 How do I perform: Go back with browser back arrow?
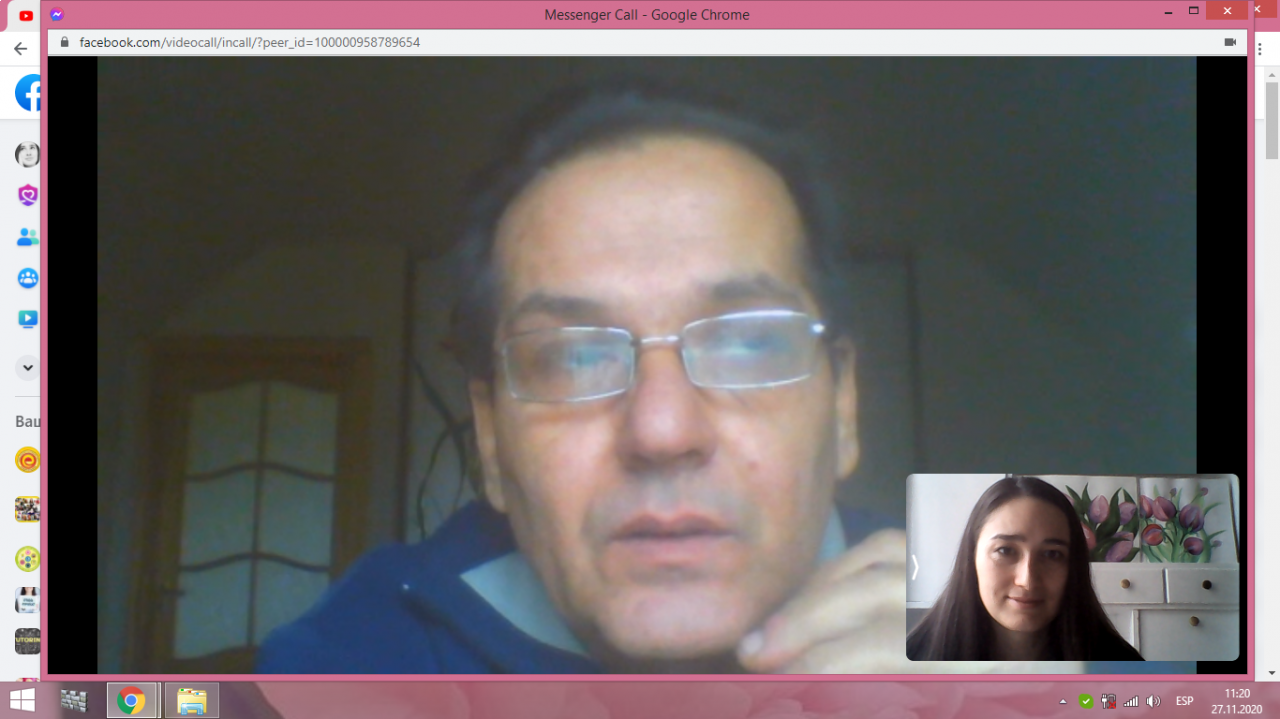click(20, 48)
